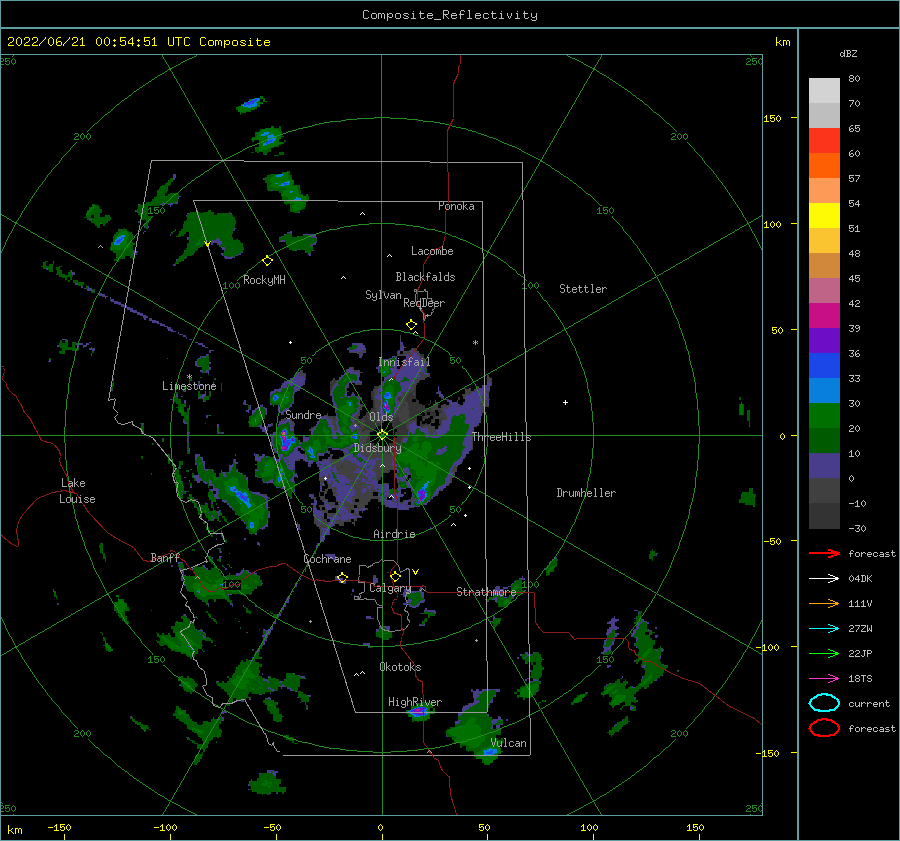This screenshot has height=841, width=900.
Task: Click the radar center diamond near Olds
Action: click(382, 435)
